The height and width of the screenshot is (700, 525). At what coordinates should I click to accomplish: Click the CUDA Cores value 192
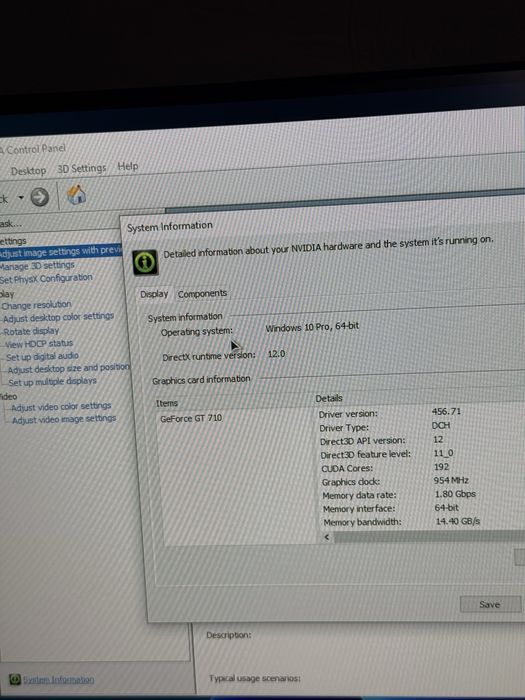pyautogui.click(x=442, y=467)
